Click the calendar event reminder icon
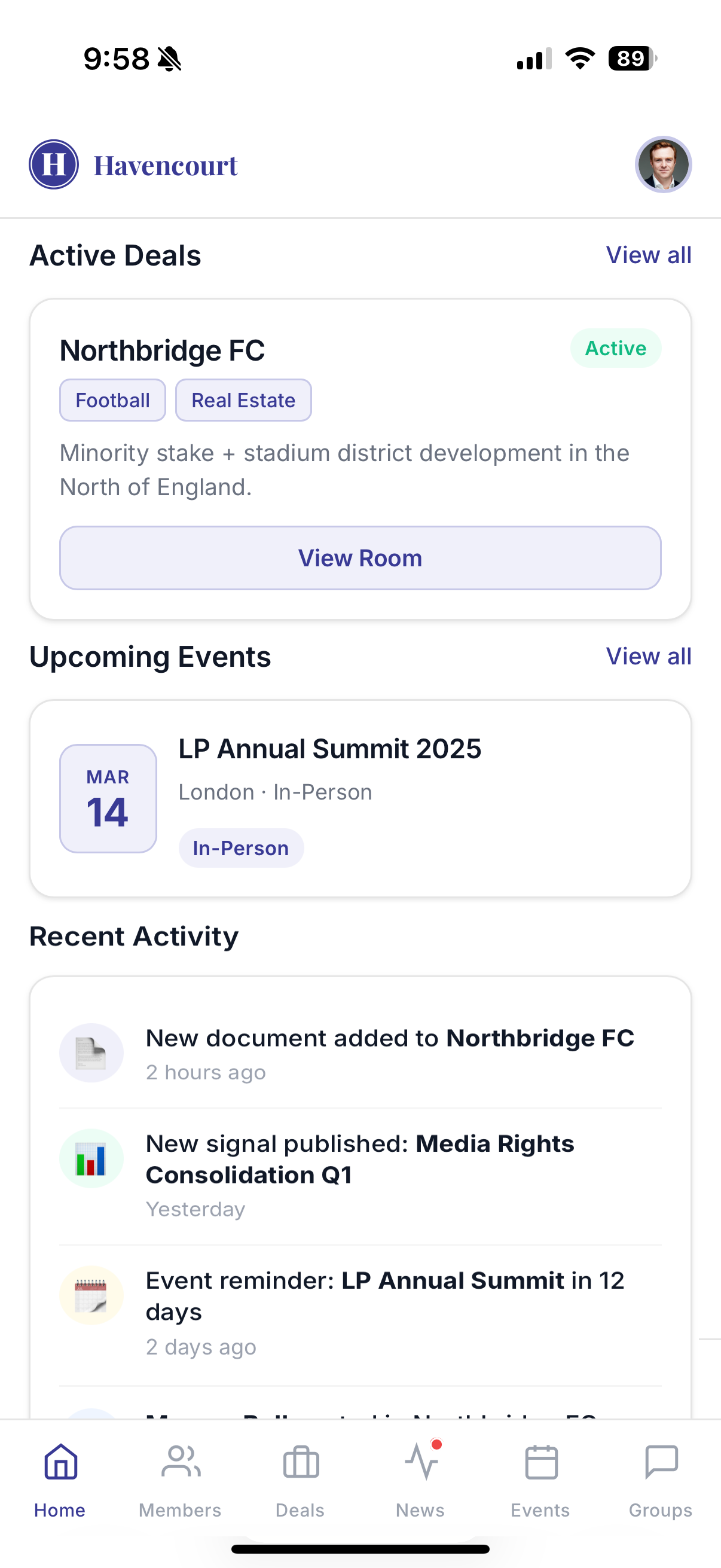 tap(91, 1295)
